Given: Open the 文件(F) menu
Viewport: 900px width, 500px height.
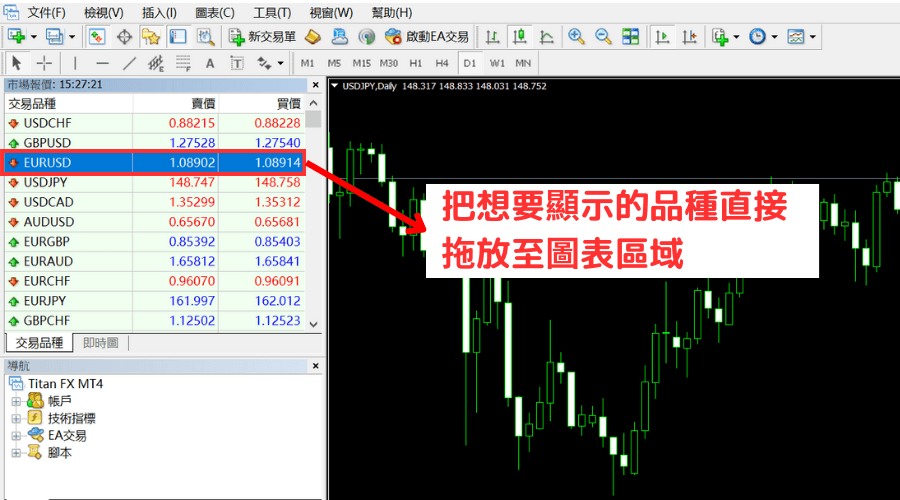Looking at the screenshot, I should [x=46, y=13].
